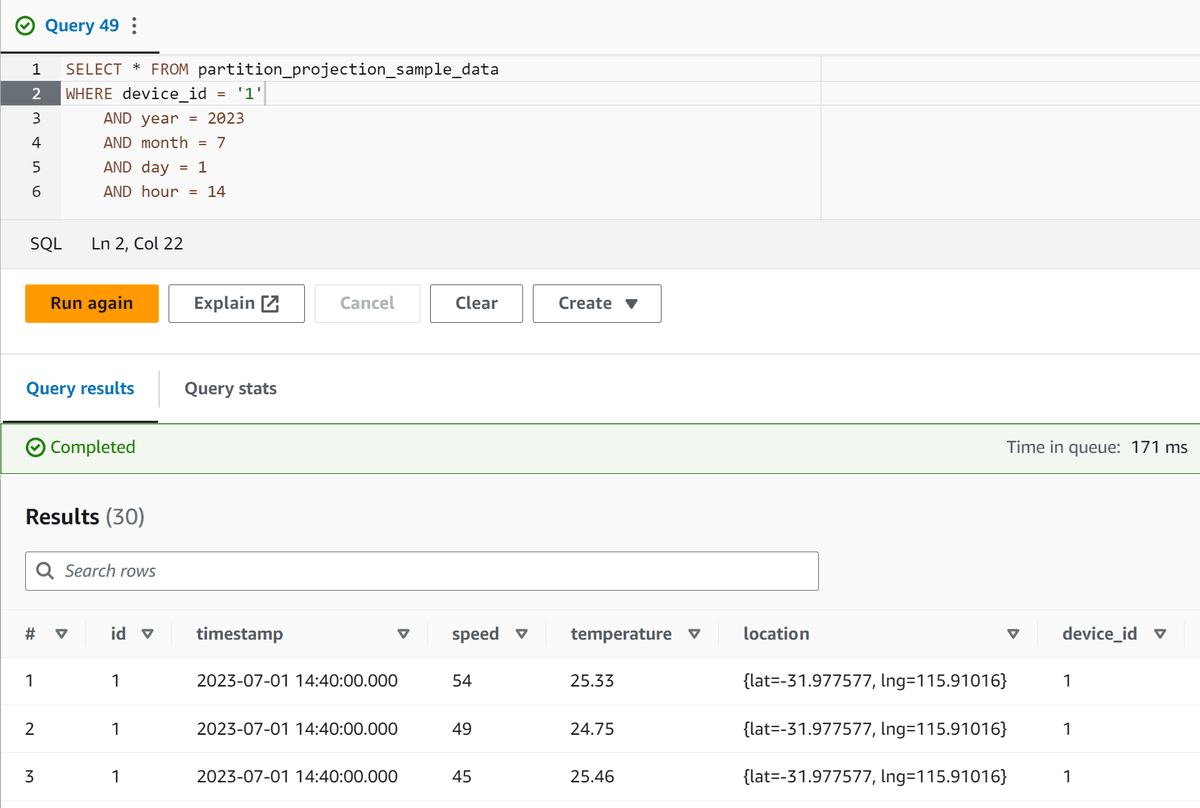Image resolution: width=1200 pixels, height=808 pixels.
Task: Click the Clear button
Action: click(476, 303)
